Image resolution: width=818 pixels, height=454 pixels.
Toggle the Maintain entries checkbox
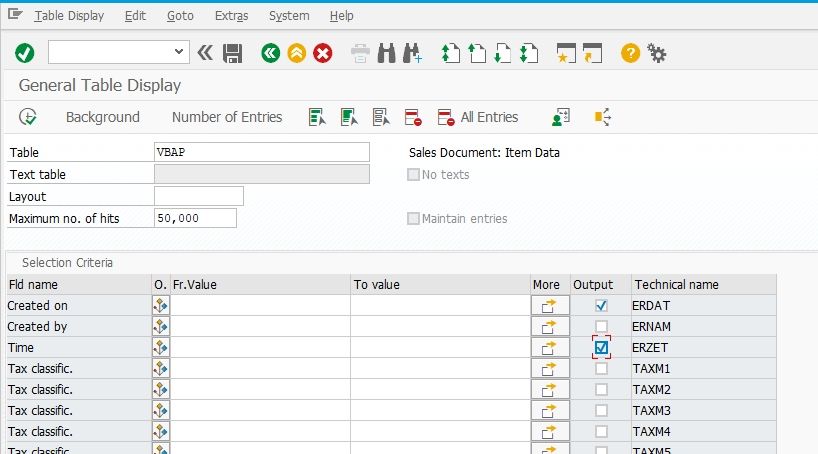413,218
